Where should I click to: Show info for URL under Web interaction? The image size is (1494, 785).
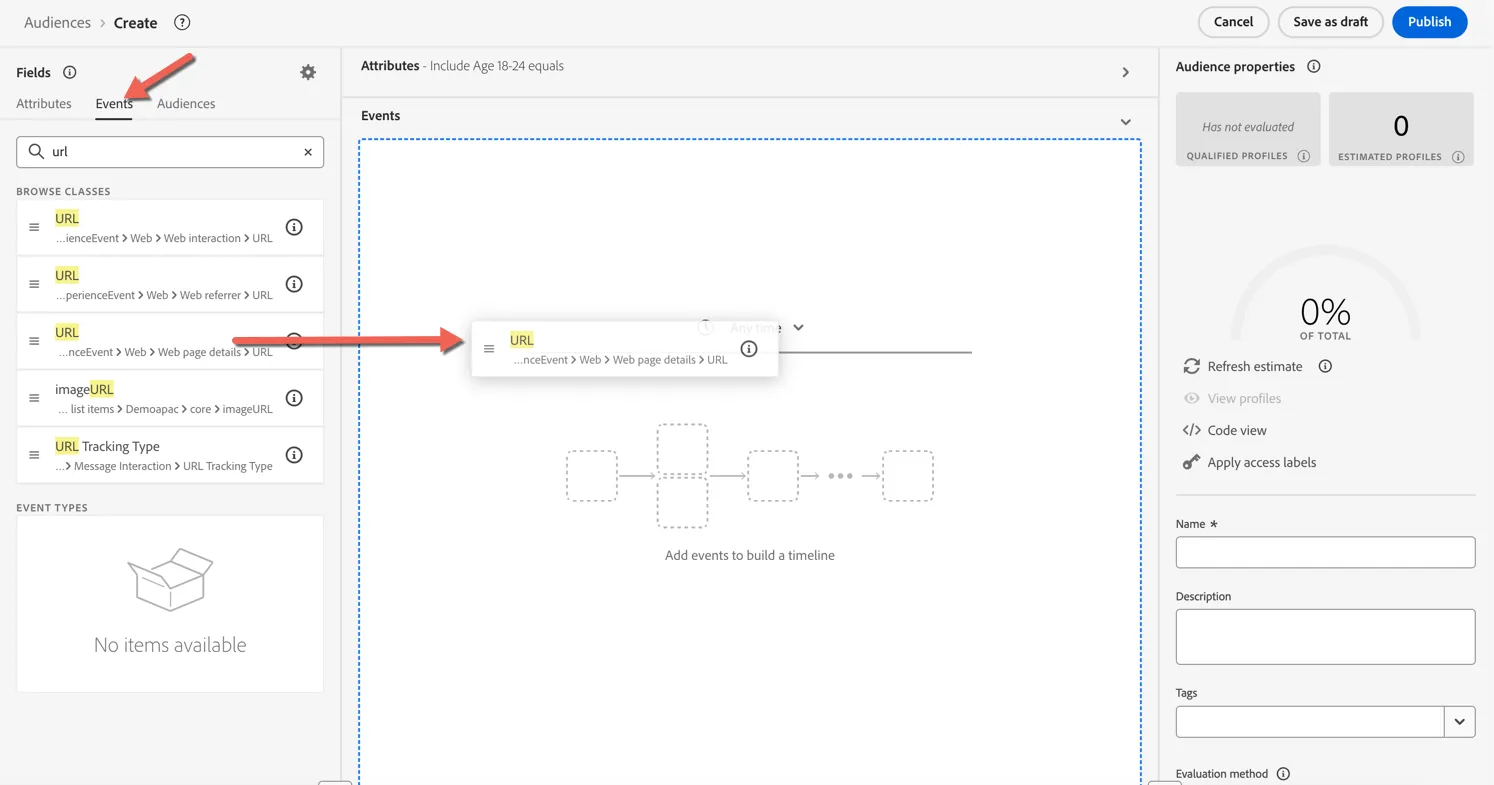pos(294,227)
